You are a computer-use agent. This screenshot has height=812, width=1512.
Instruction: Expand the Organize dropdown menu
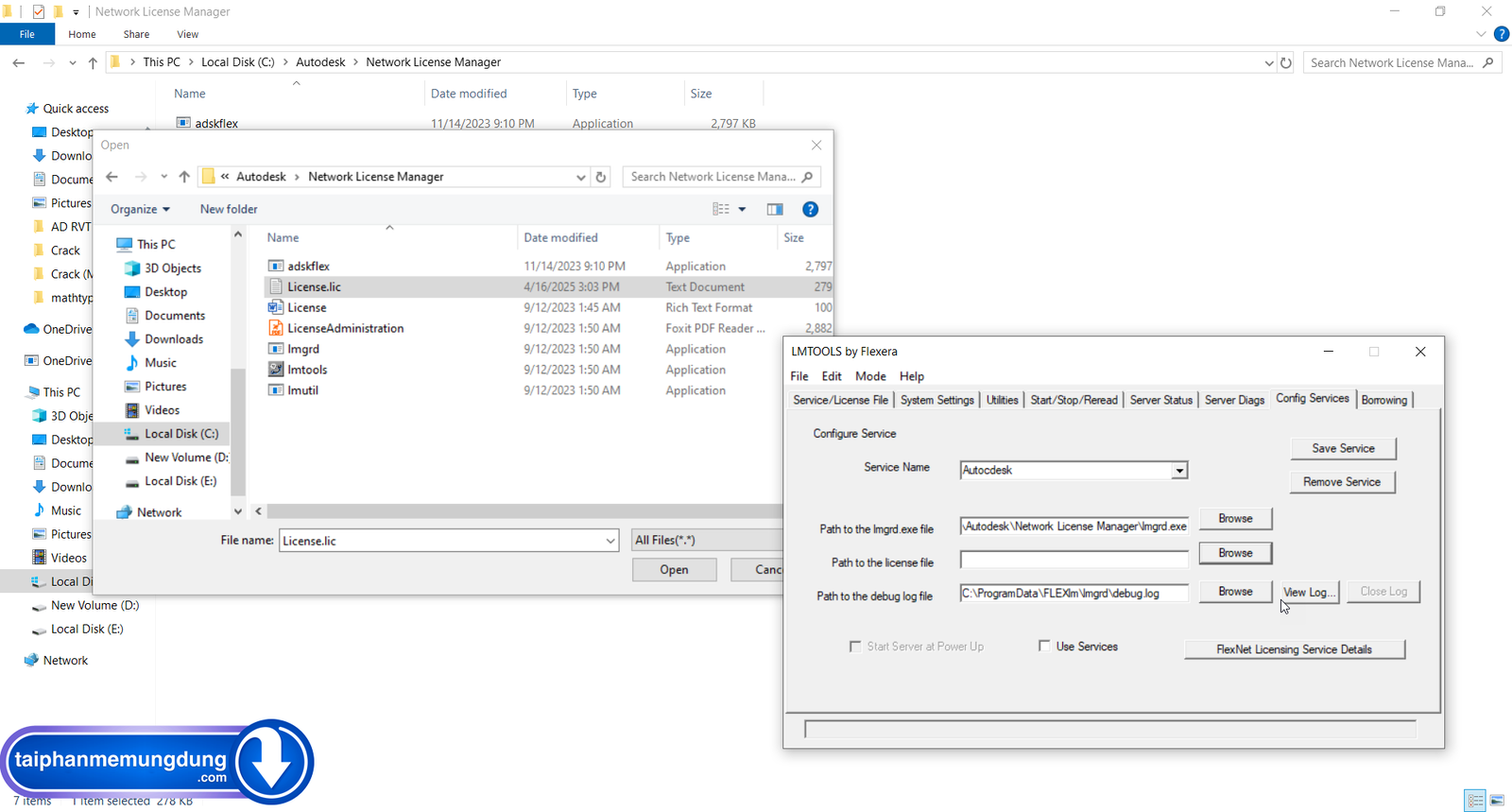coord(140,209)
